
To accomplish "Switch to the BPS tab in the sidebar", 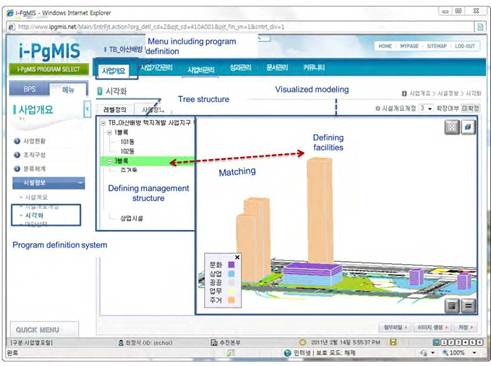I will pyautogui.click(x=29, y=89).
